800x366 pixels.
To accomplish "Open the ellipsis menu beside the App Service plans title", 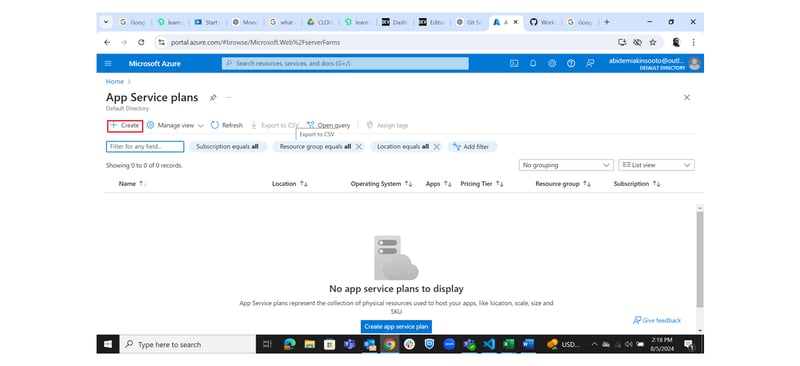I will coord(229,97).
